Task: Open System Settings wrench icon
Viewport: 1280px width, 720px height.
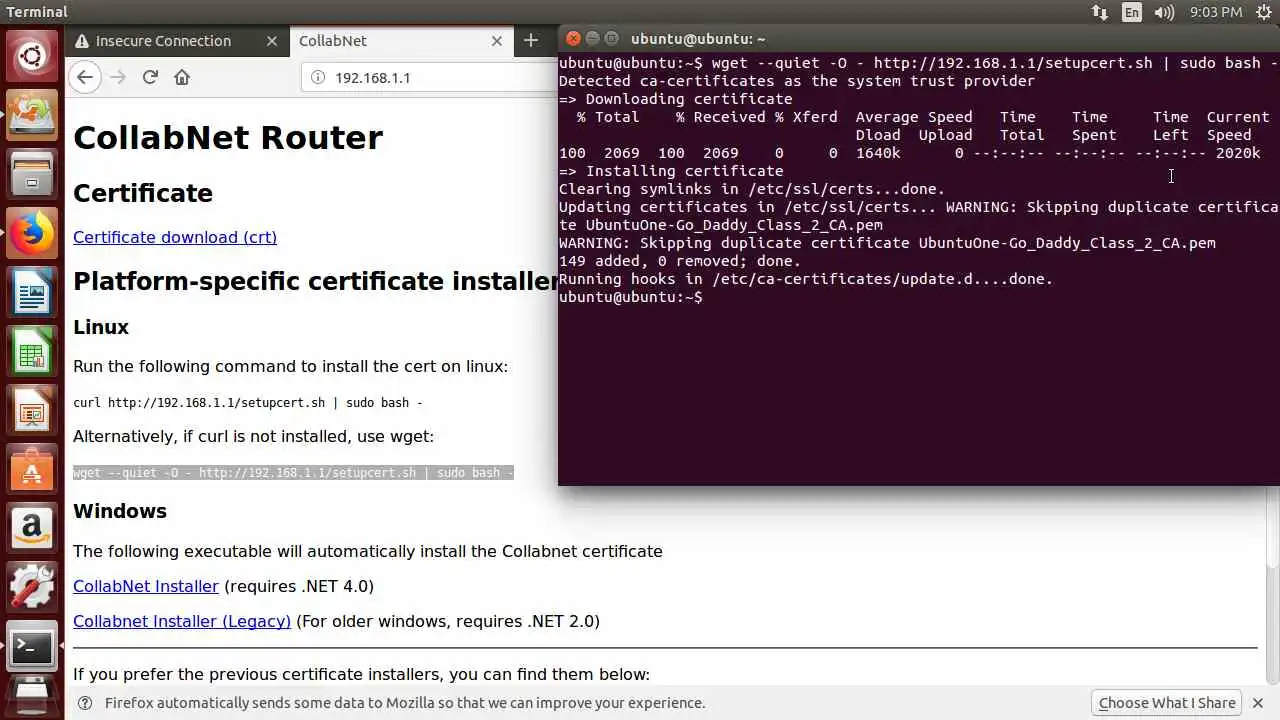Action: pos(32,589)
